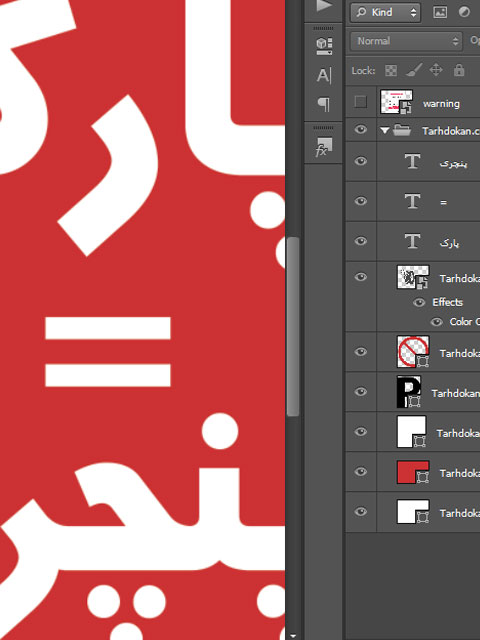Hide the red rectangle layer

(360, 471)
